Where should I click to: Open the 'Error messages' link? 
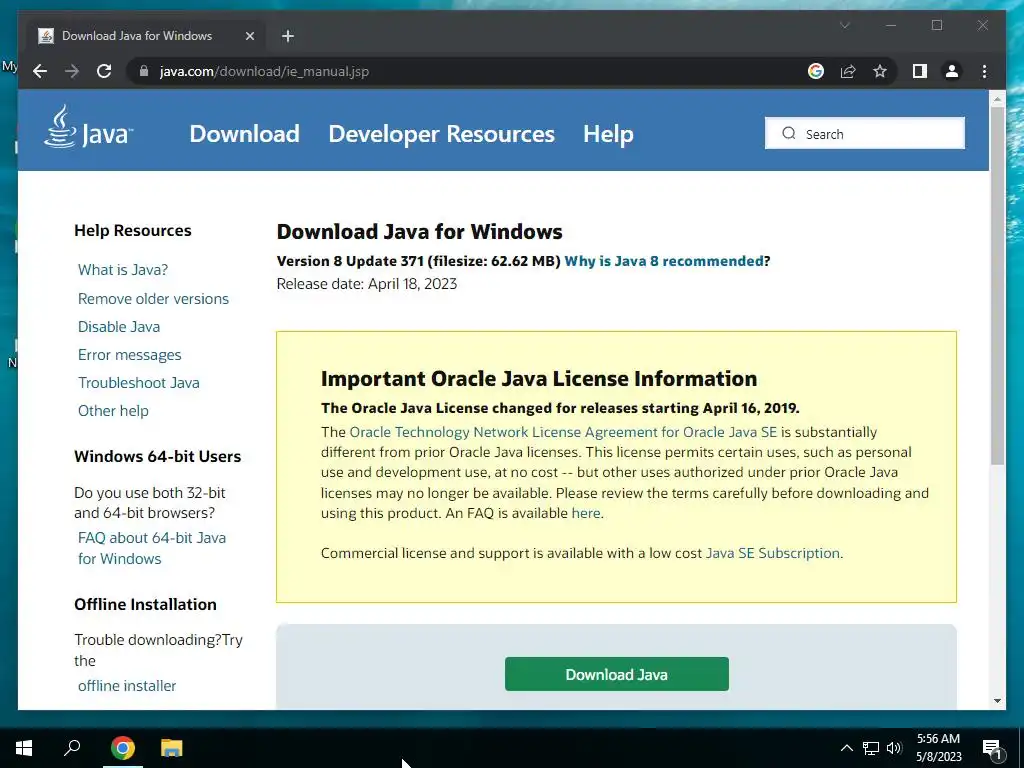[129, 355]
